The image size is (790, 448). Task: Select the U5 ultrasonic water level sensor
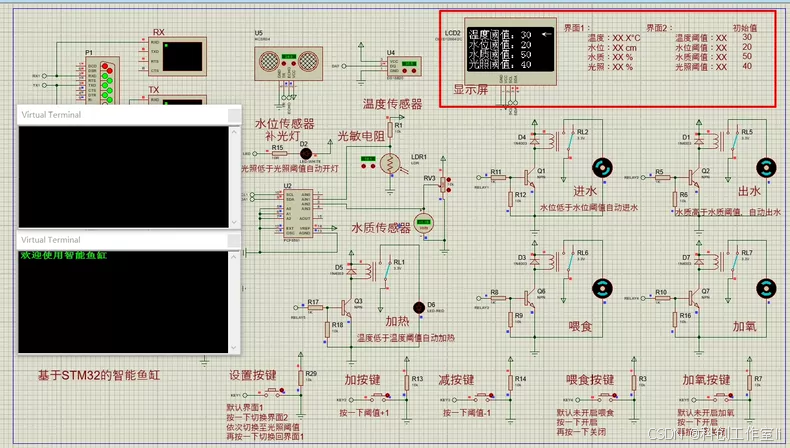tap(288, 63)
